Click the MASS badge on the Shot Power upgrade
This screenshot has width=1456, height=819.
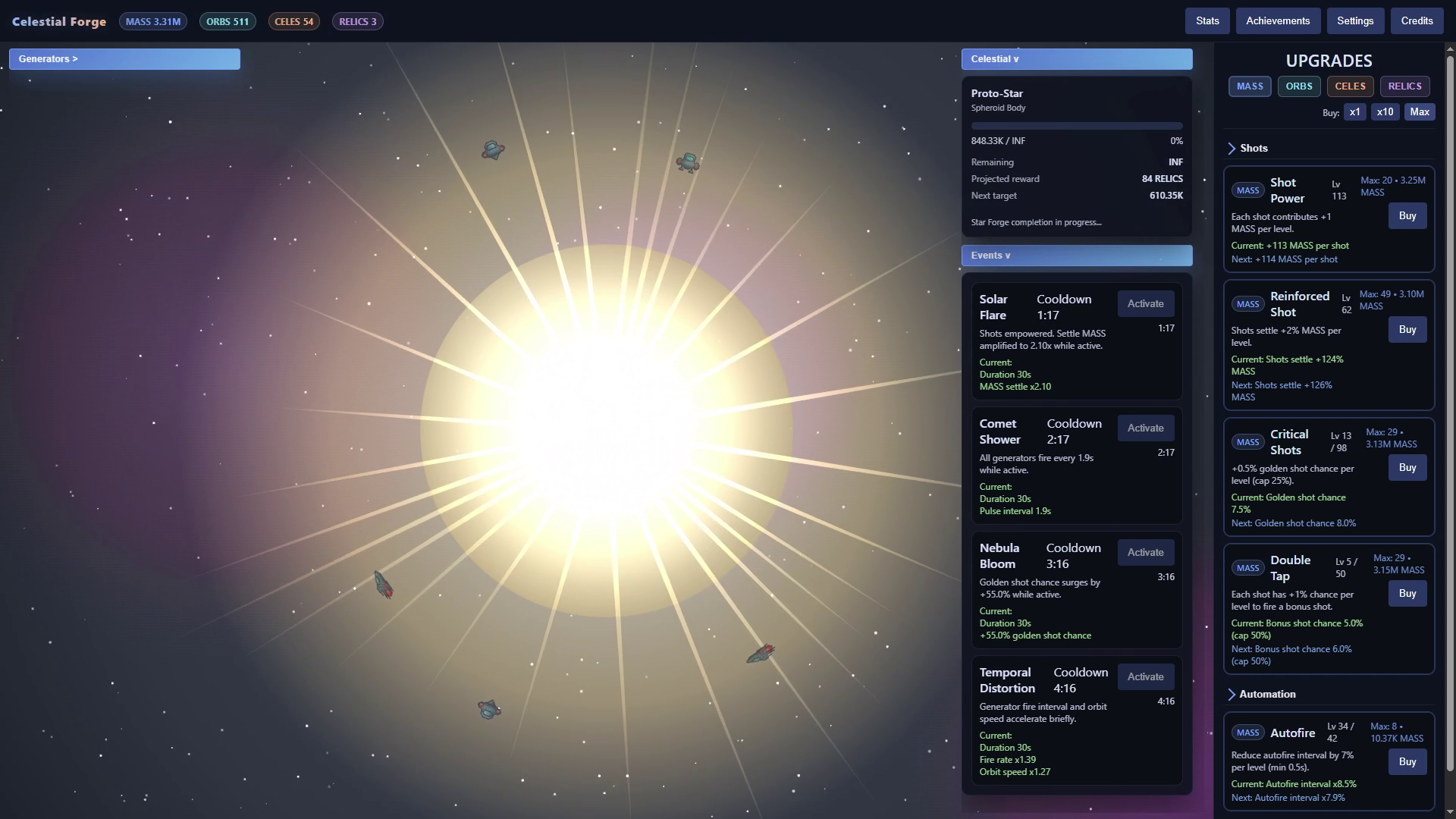(x=1247, y=190)
